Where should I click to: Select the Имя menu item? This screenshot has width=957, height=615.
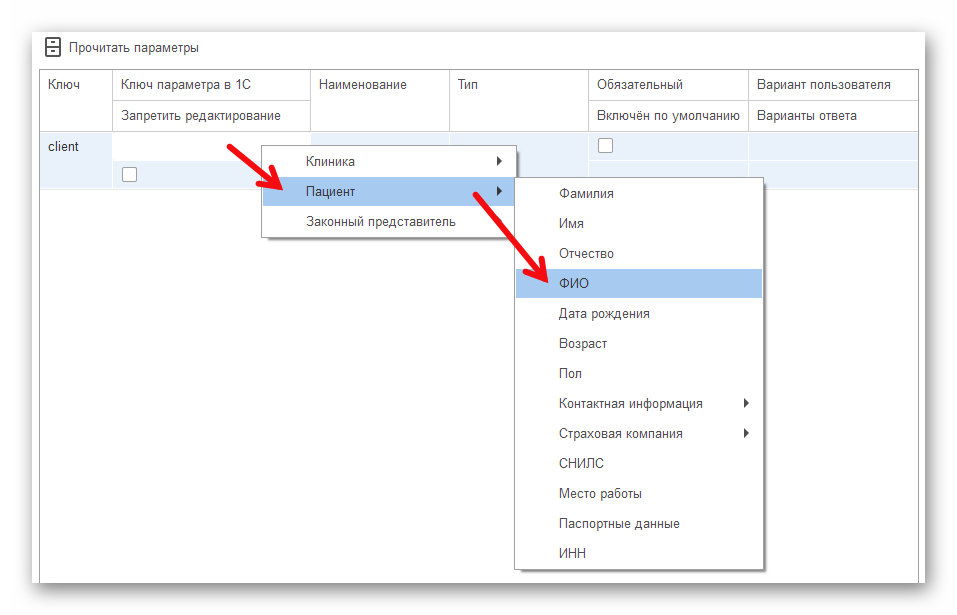[571, 224]
